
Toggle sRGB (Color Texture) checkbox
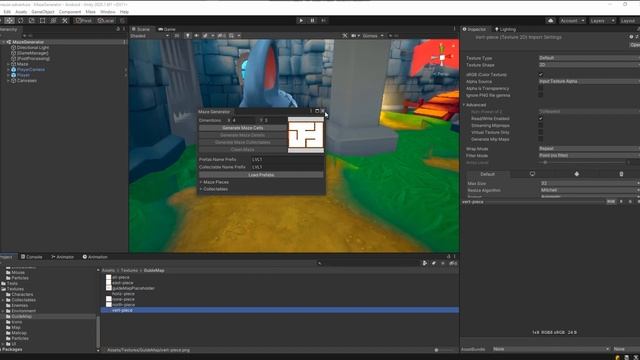pyautogui.click(x=541, y=75)
